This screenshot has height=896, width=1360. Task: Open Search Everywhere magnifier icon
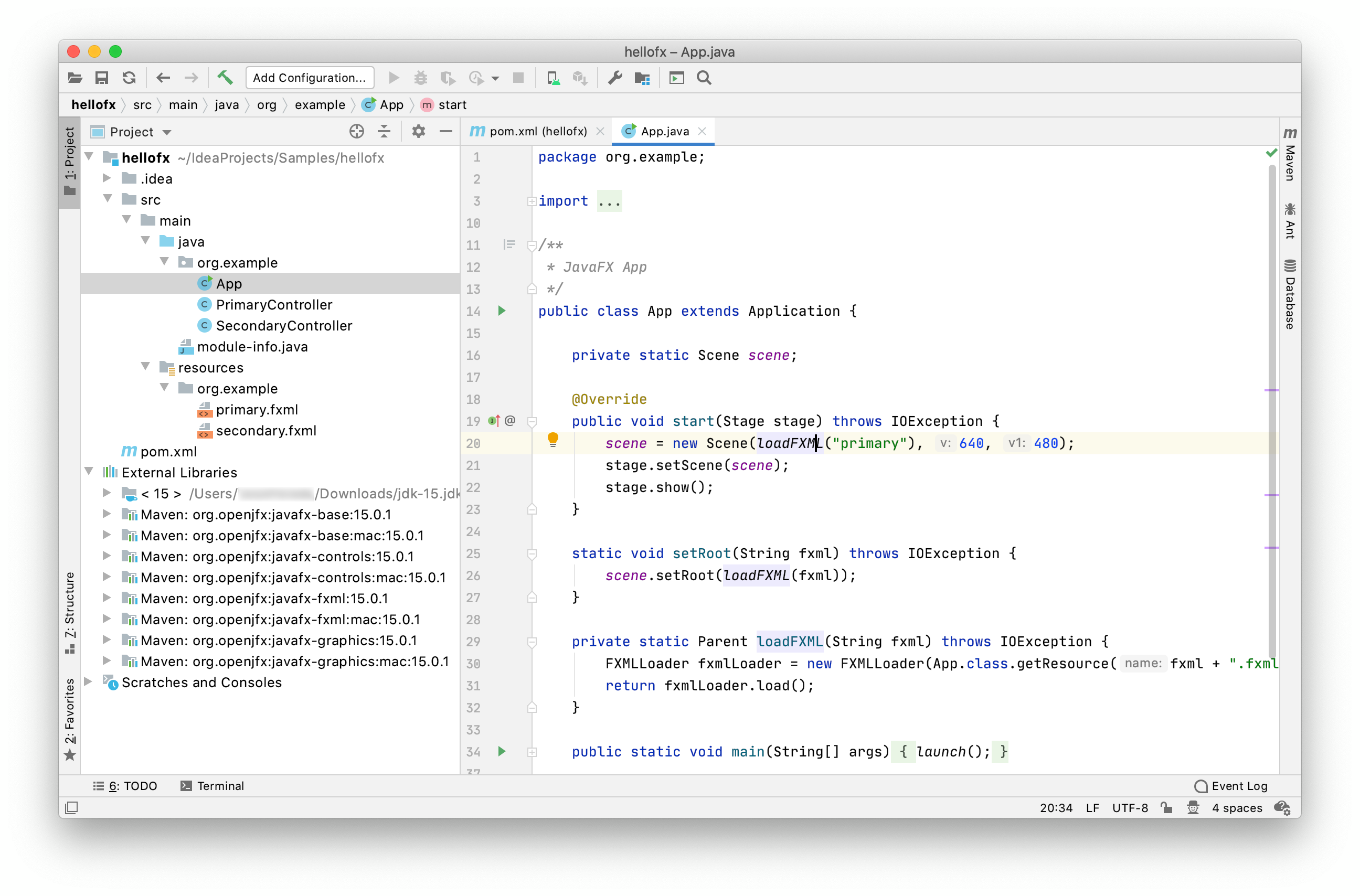pyautogui.click(x=704, y=78)
